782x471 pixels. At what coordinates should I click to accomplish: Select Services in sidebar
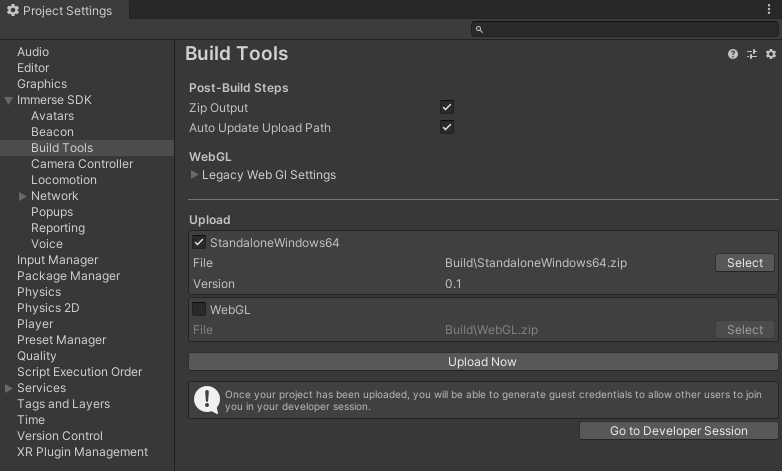(x=41, y=388)
